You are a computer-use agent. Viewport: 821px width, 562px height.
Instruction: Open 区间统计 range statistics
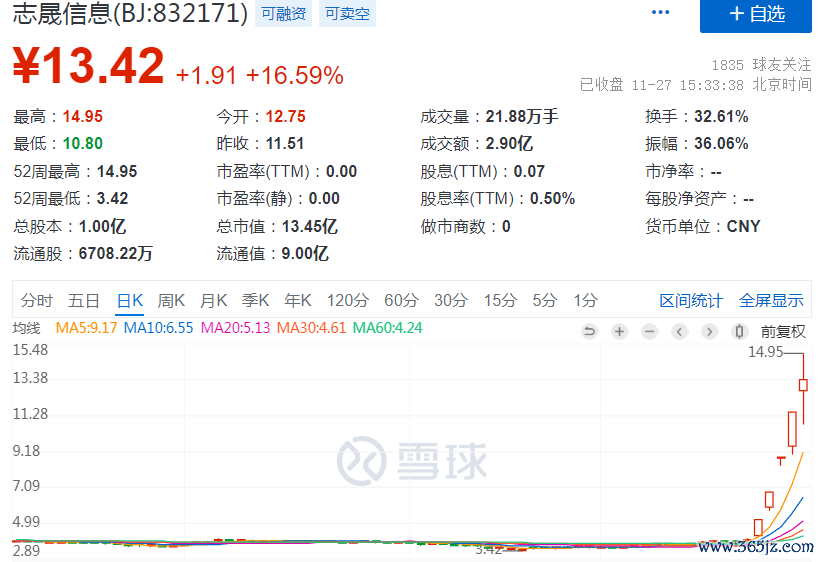pyautogui.click(x=691, y=301)
